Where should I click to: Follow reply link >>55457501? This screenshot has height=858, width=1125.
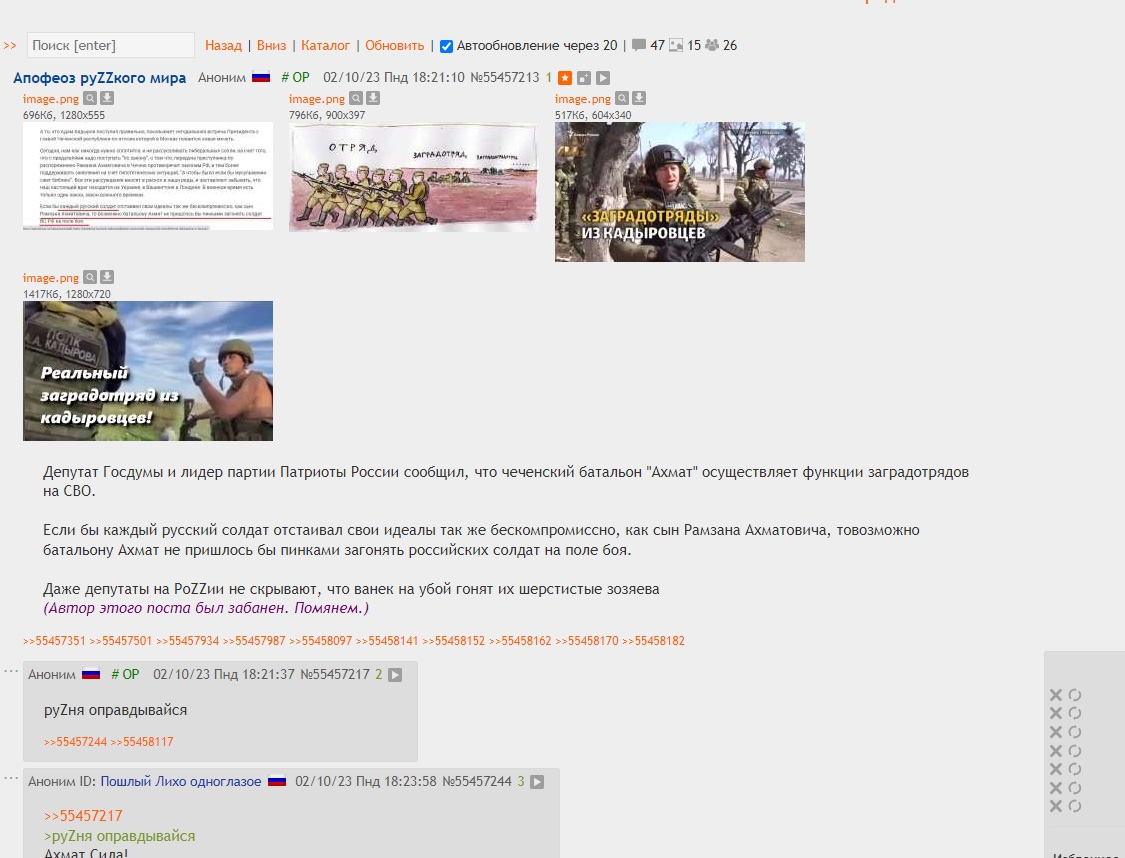click(x=121, y=641)
